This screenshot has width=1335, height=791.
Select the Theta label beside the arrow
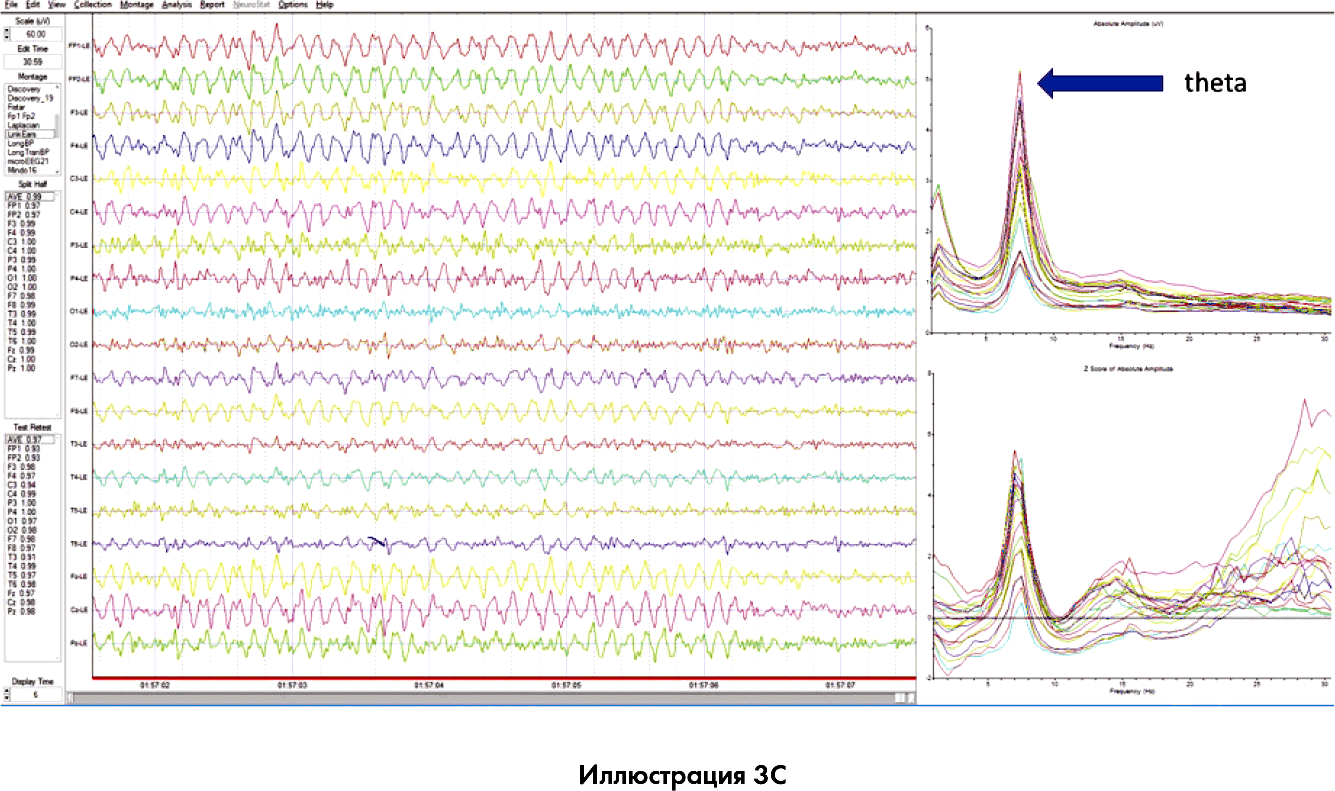(x=1214, y=85)
